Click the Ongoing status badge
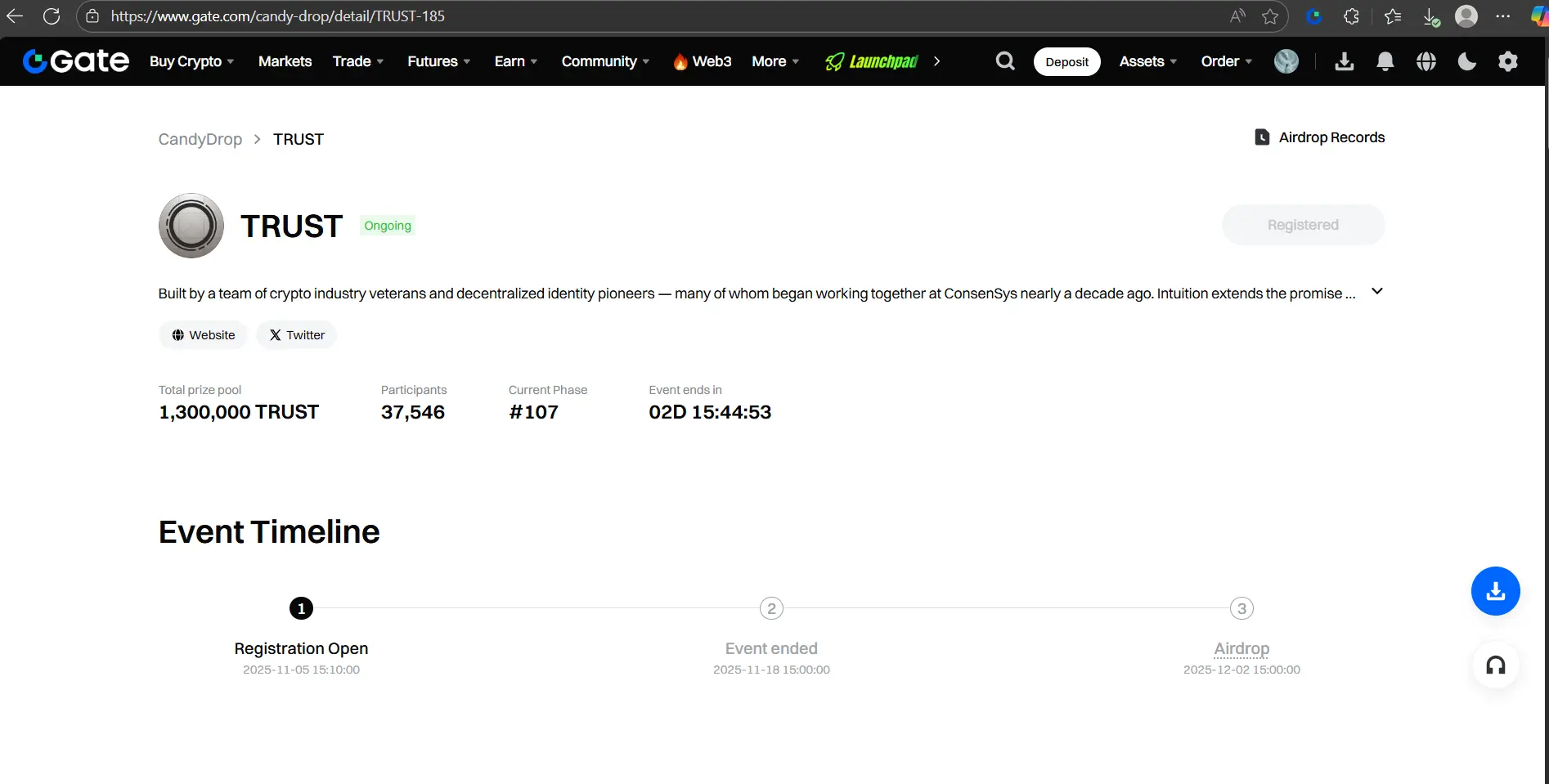This screenshot has height=784, width=1549. coord(388,226)
